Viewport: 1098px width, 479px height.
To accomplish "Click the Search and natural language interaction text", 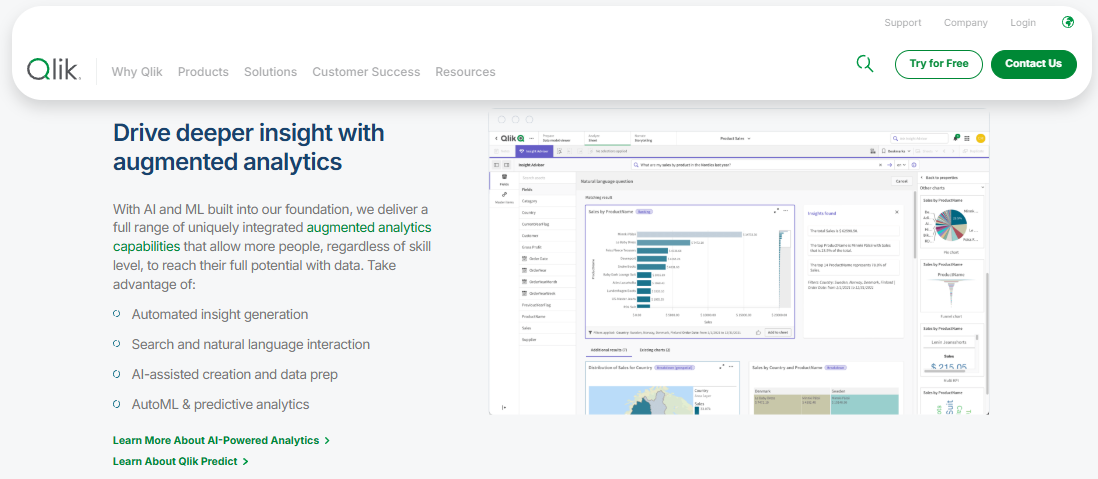I will [251, 345].
